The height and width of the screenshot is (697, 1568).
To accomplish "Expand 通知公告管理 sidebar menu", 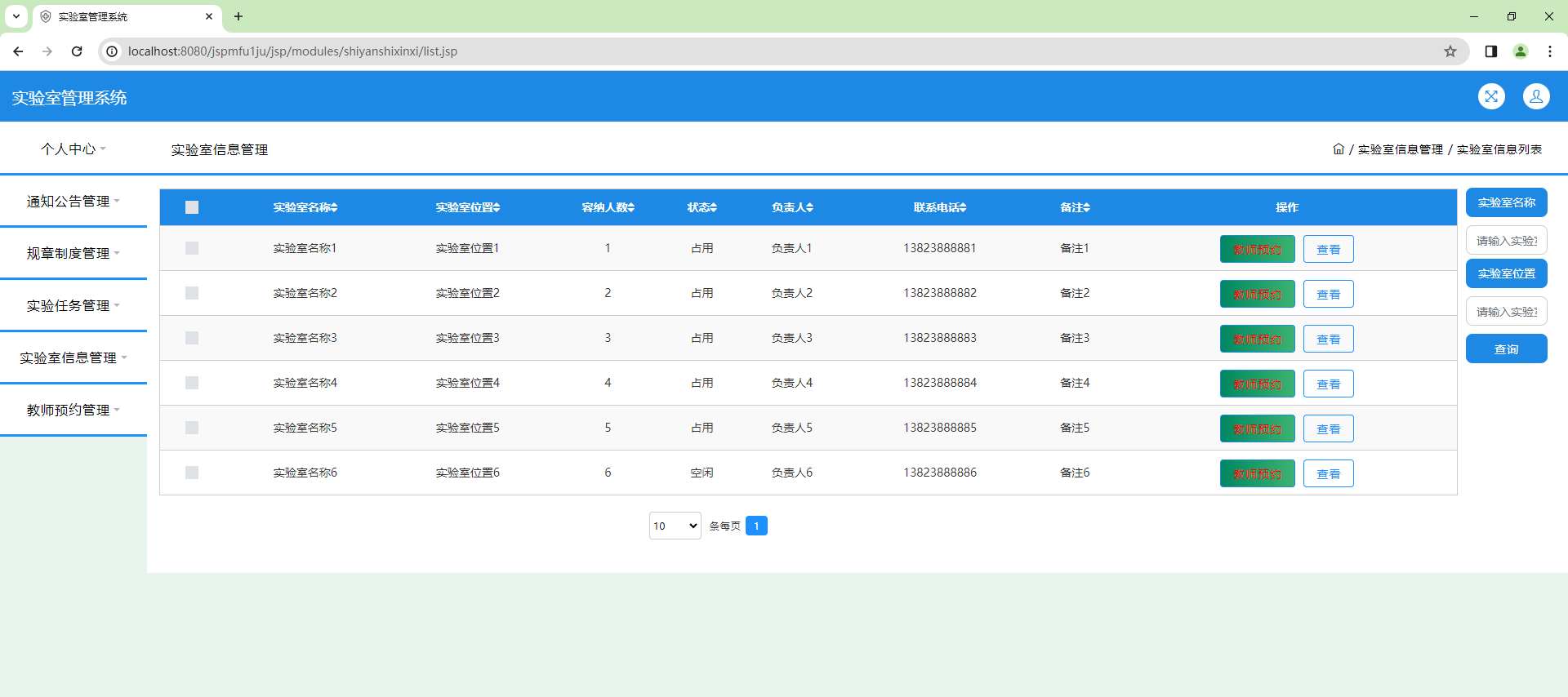I will point(73,202).
